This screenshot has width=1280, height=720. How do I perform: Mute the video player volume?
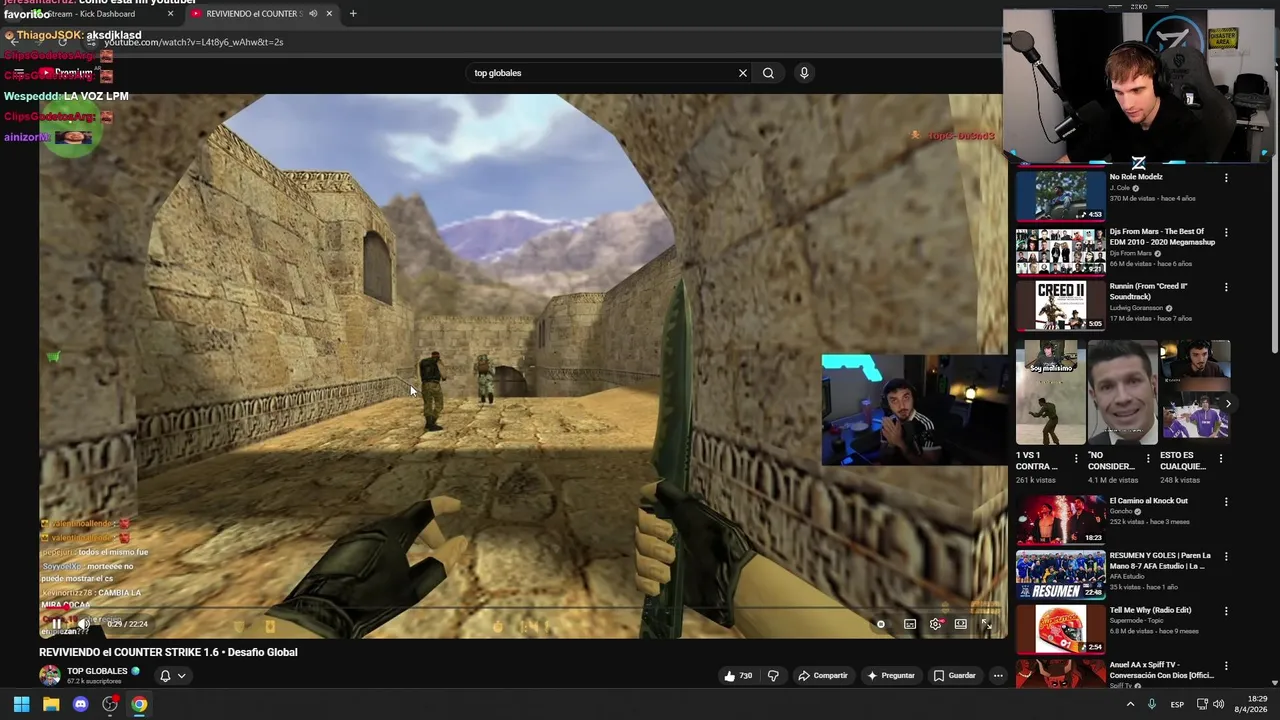pyautogui.click(x=85, y=624)
